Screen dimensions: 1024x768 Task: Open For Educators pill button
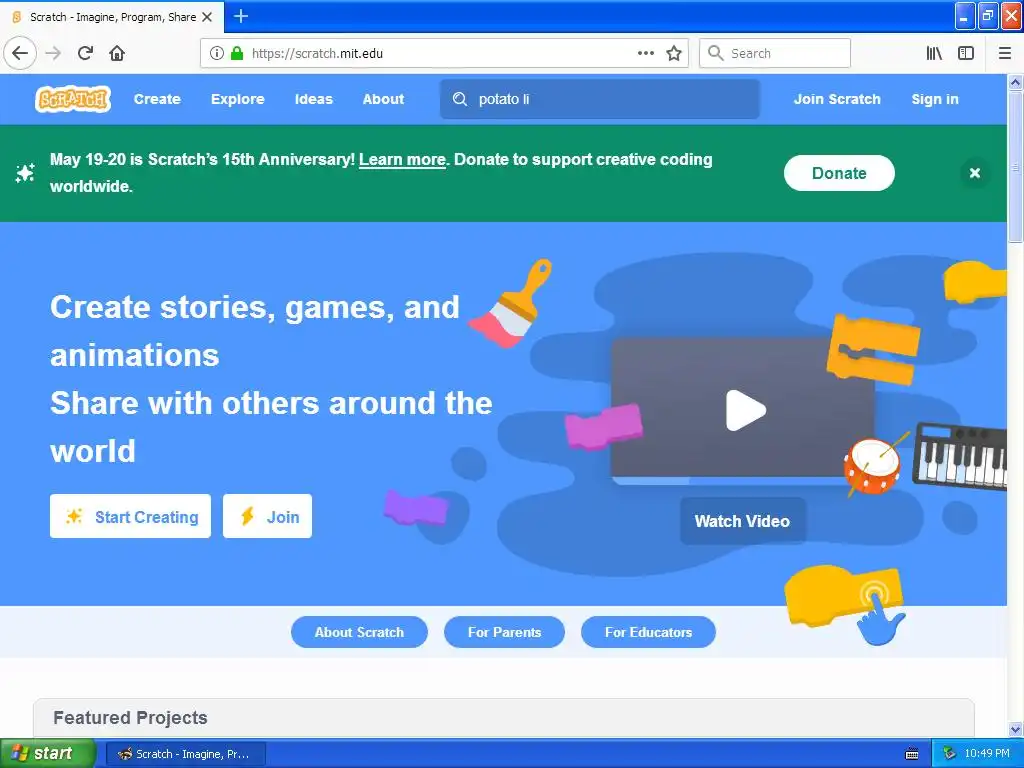tap(648, 632)
